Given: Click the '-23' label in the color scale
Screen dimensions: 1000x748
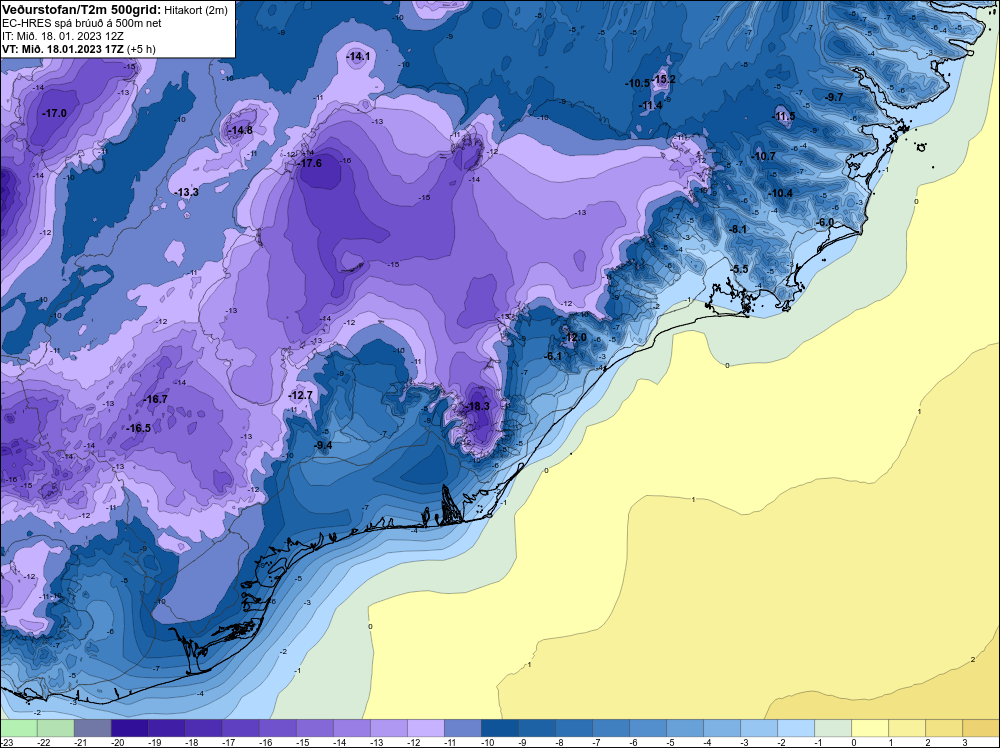Looking at the screenshot, I should pyautogui.click(x=8, y=742).
